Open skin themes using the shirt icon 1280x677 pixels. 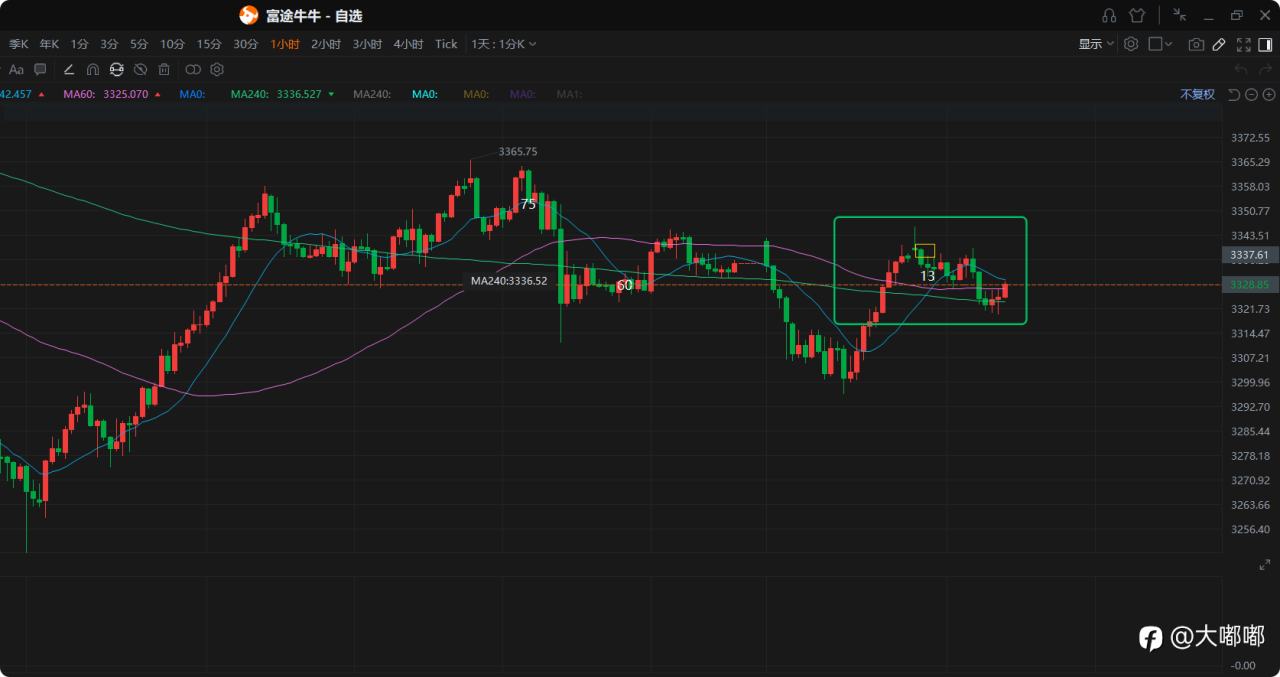(1137, 15)
